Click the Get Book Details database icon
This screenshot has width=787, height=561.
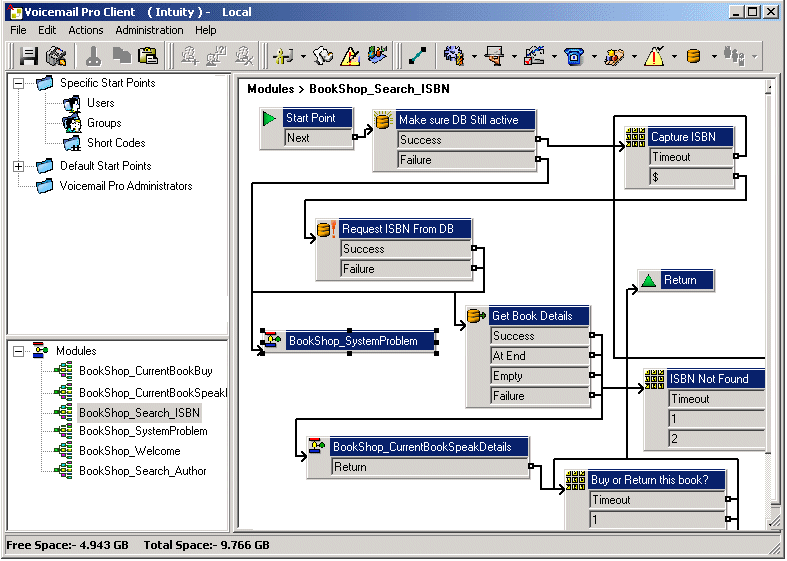476,316
